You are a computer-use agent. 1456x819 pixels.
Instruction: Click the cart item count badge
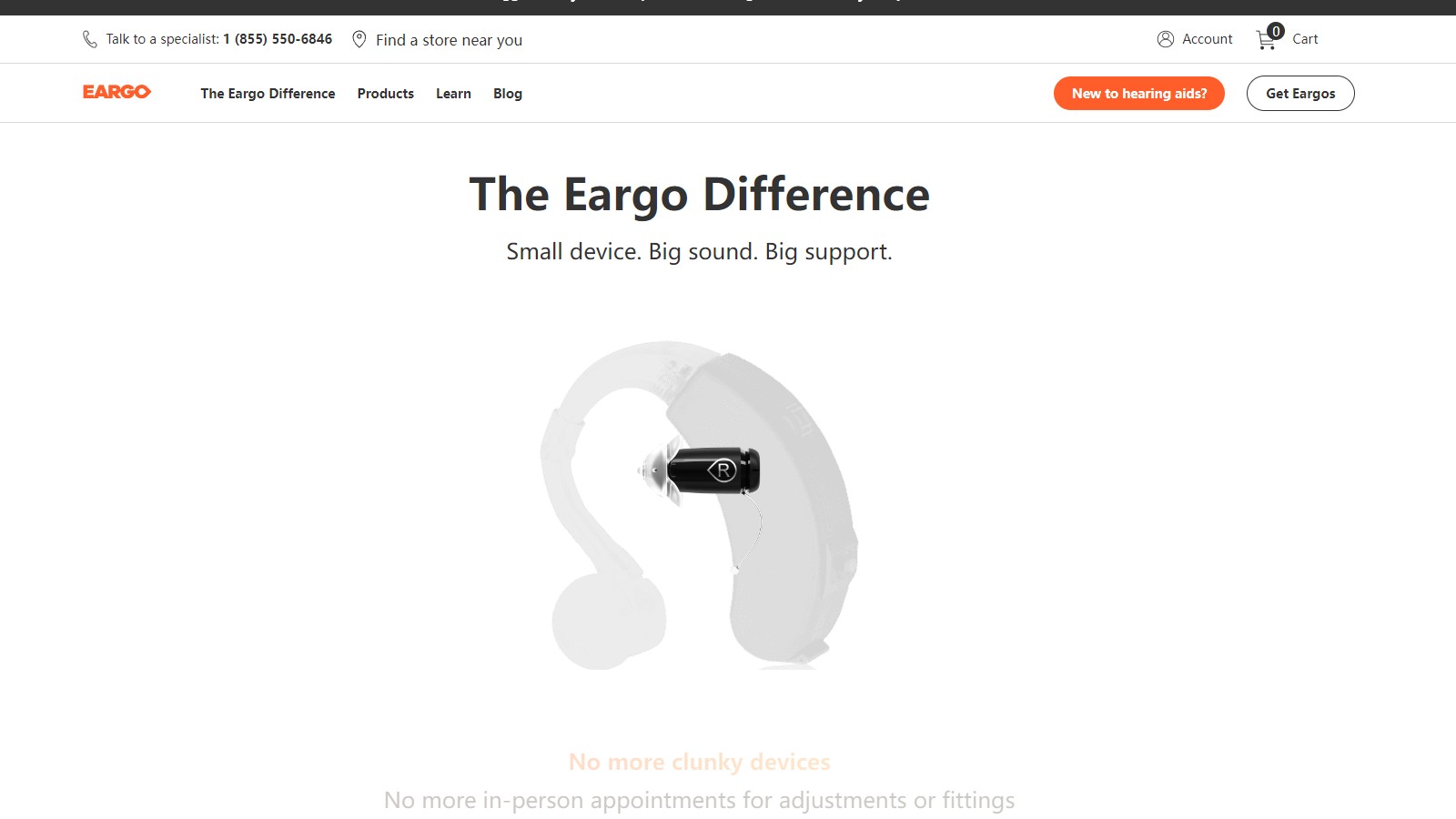click(1276, 32)
